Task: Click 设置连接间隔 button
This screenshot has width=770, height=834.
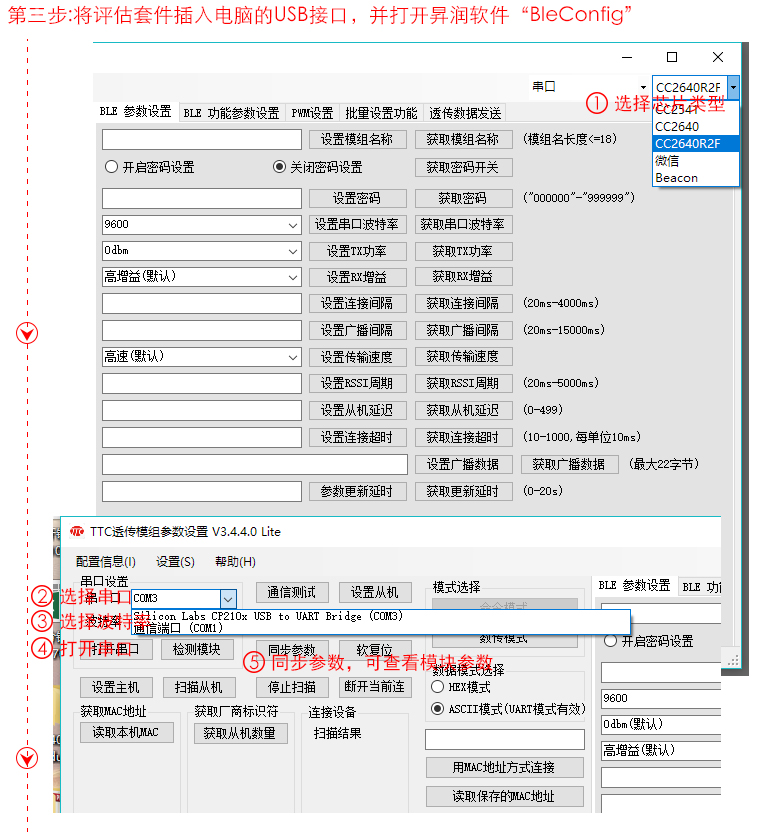Action: pyautogui.click(x=357, y=304)
